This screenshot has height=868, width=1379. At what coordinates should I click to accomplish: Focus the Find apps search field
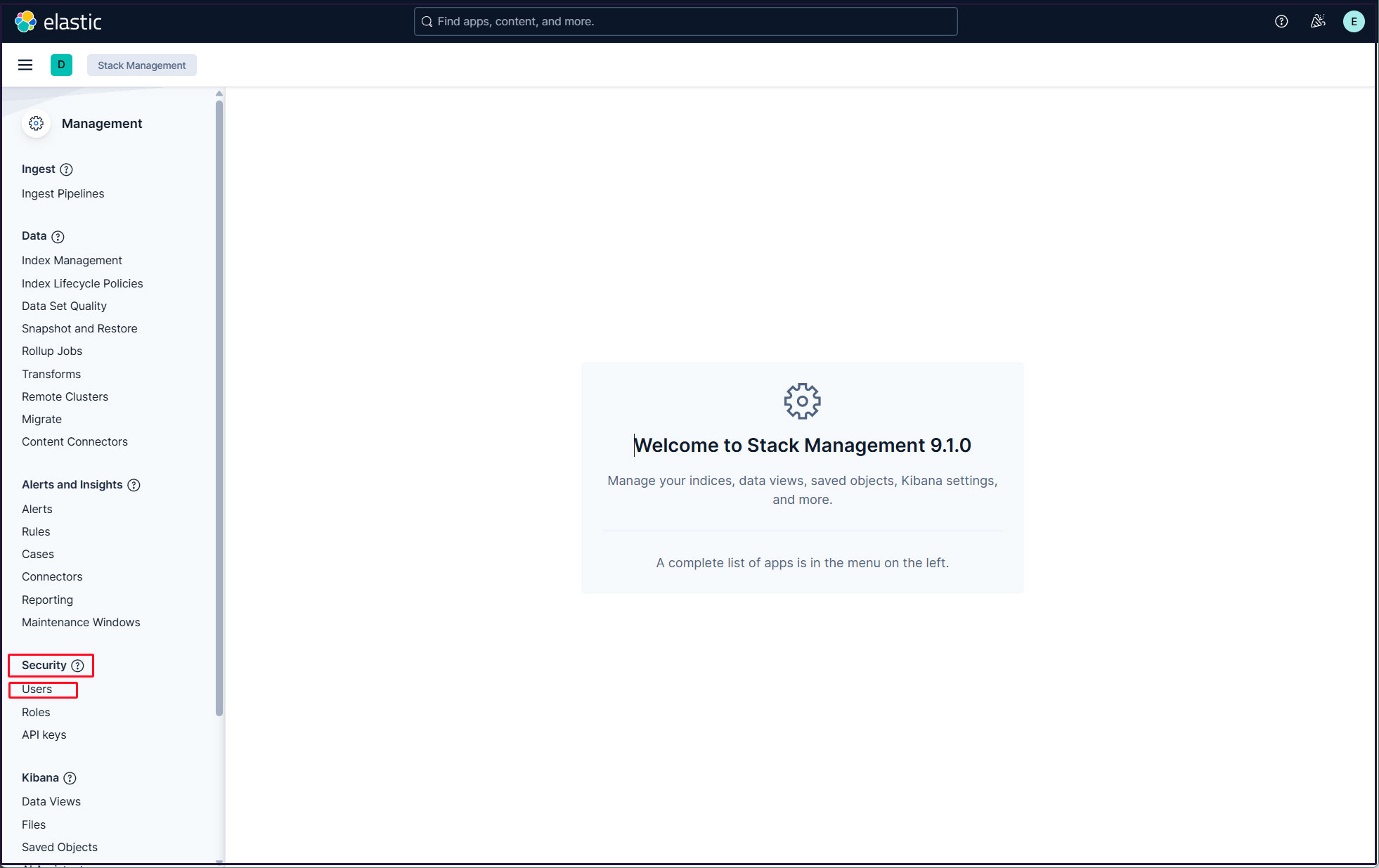coord(685,22)
